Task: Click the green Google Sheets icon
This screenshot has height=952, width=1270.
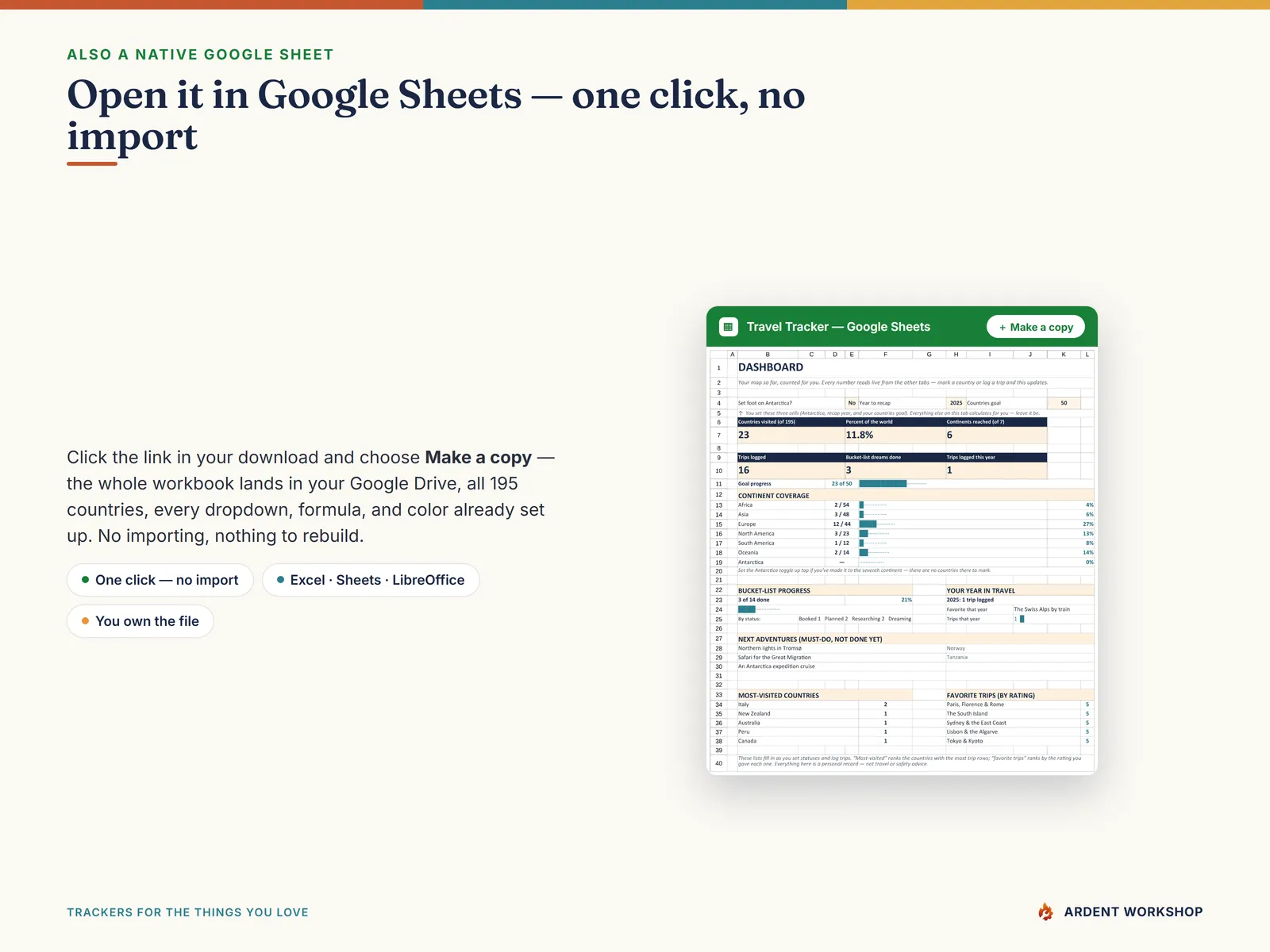Action: 728,327
